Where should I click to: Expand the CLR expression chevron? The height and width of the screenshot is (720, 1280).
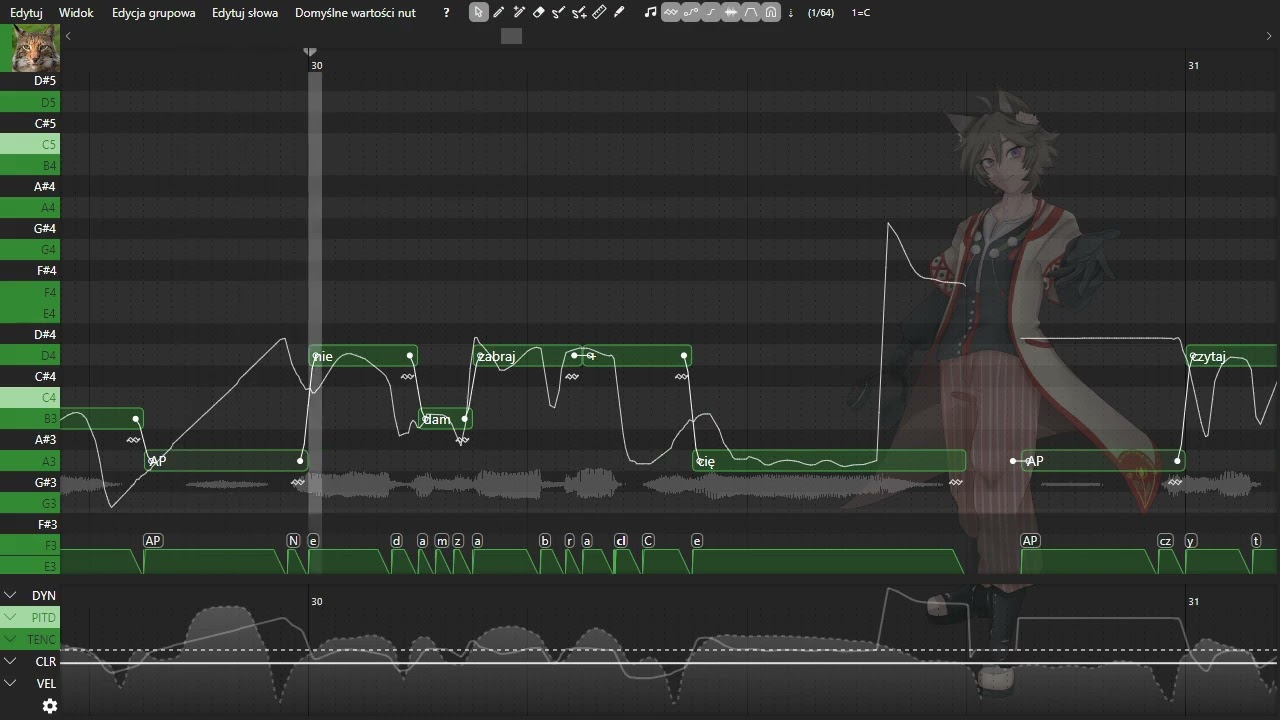pos(10,661)
